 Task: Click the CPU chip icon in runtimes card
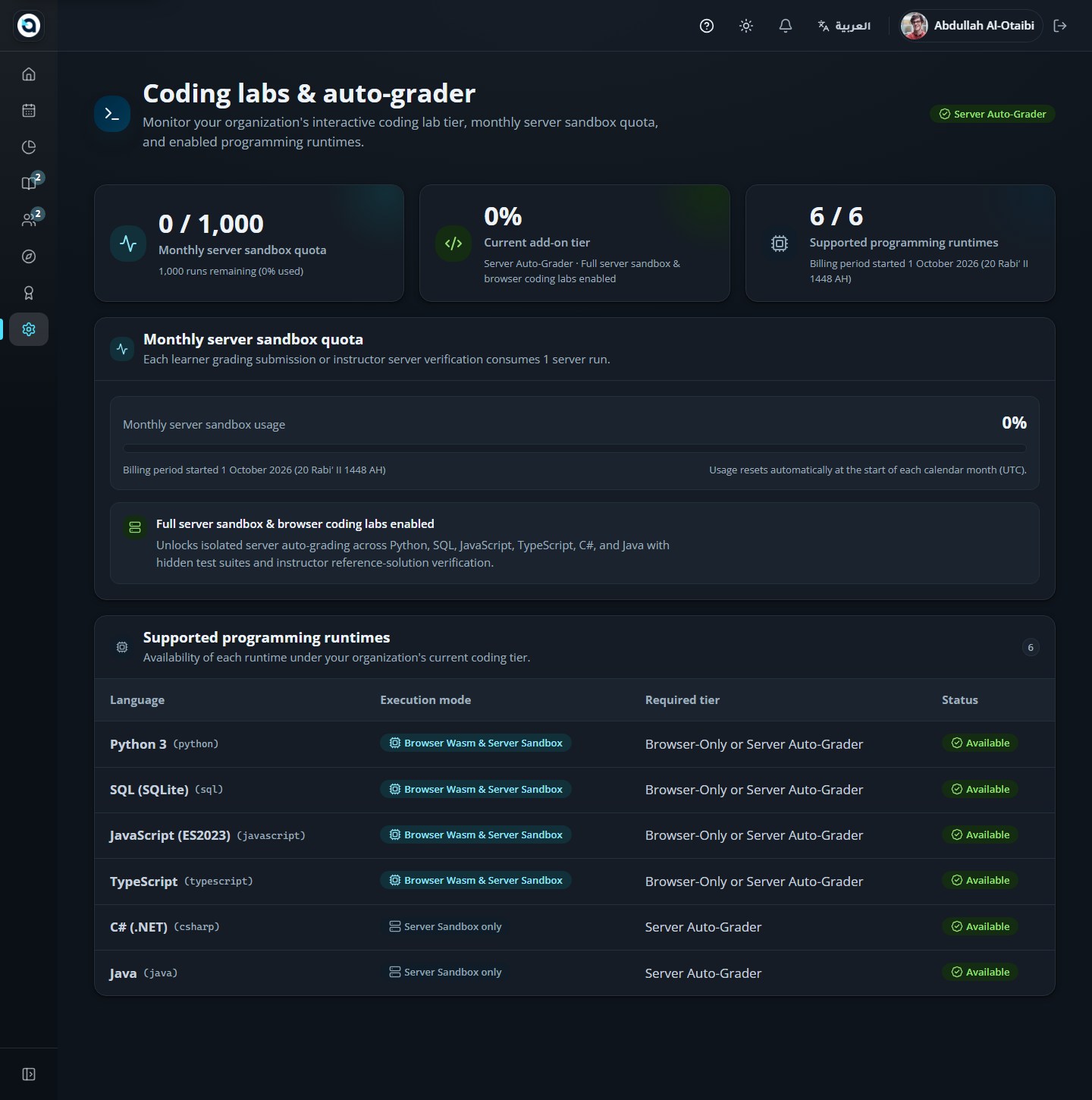(780, 244)
